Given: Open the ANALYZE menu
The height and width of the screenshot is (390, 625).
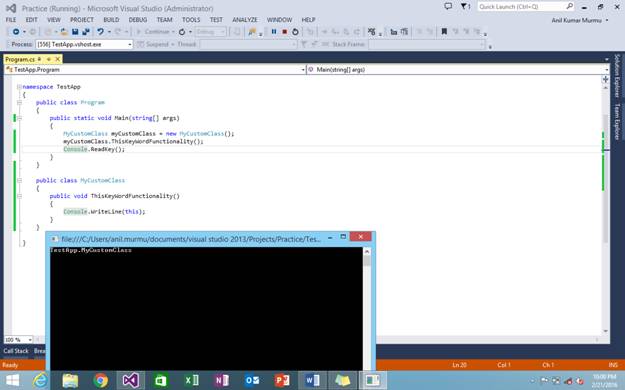Looking at the screenshot, I should click(x=245, y=20).
